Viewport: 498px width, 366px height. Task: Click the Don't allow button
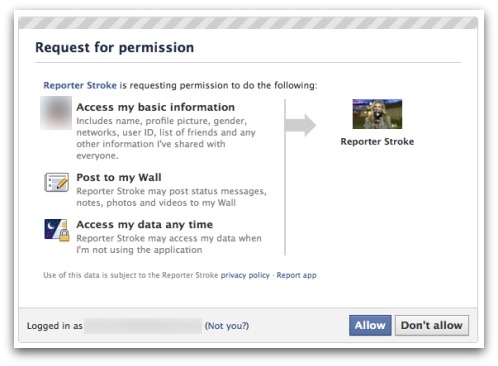432,325
